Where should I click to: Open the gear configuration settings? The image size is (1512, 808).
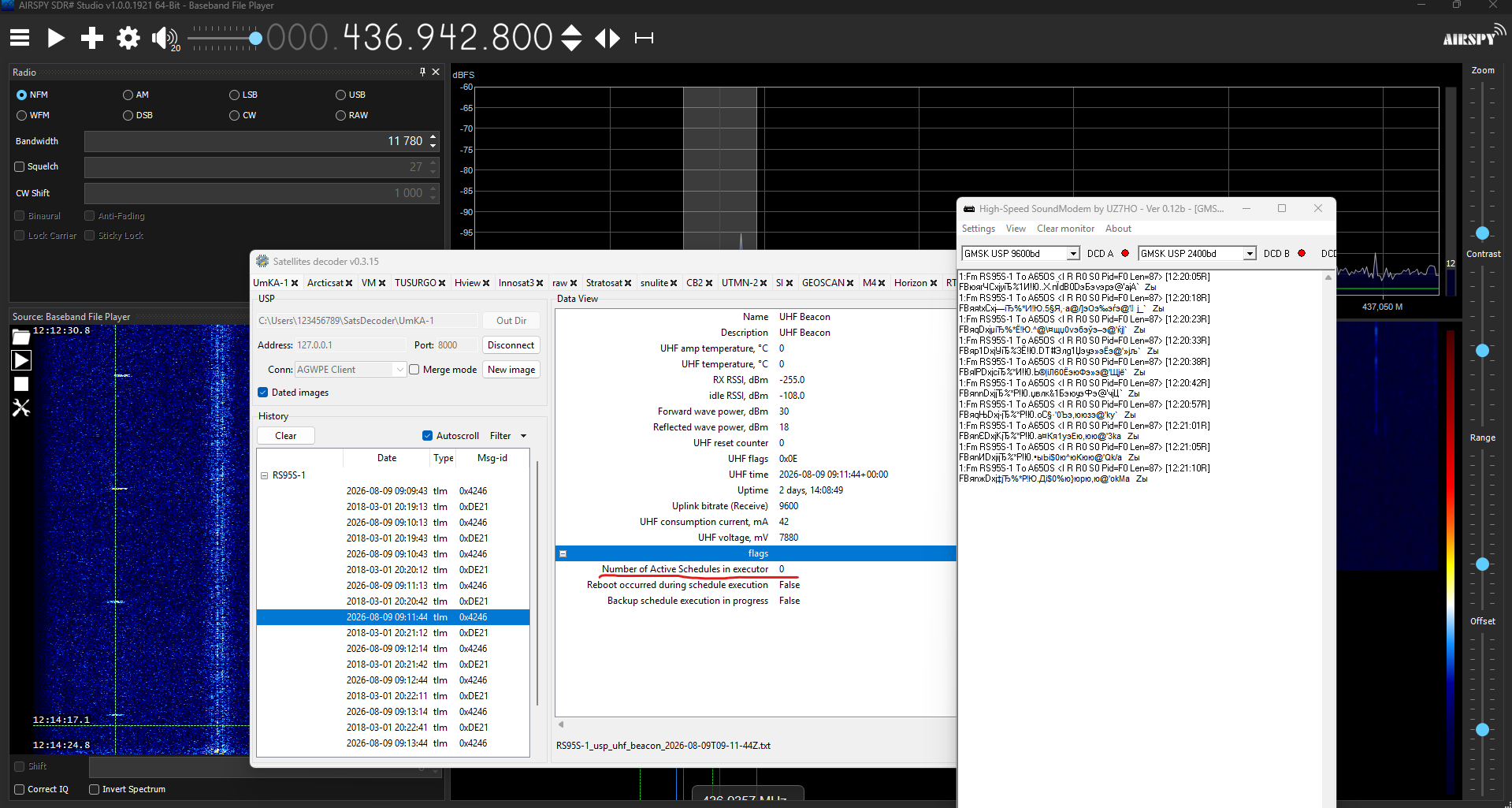[128, 38]
